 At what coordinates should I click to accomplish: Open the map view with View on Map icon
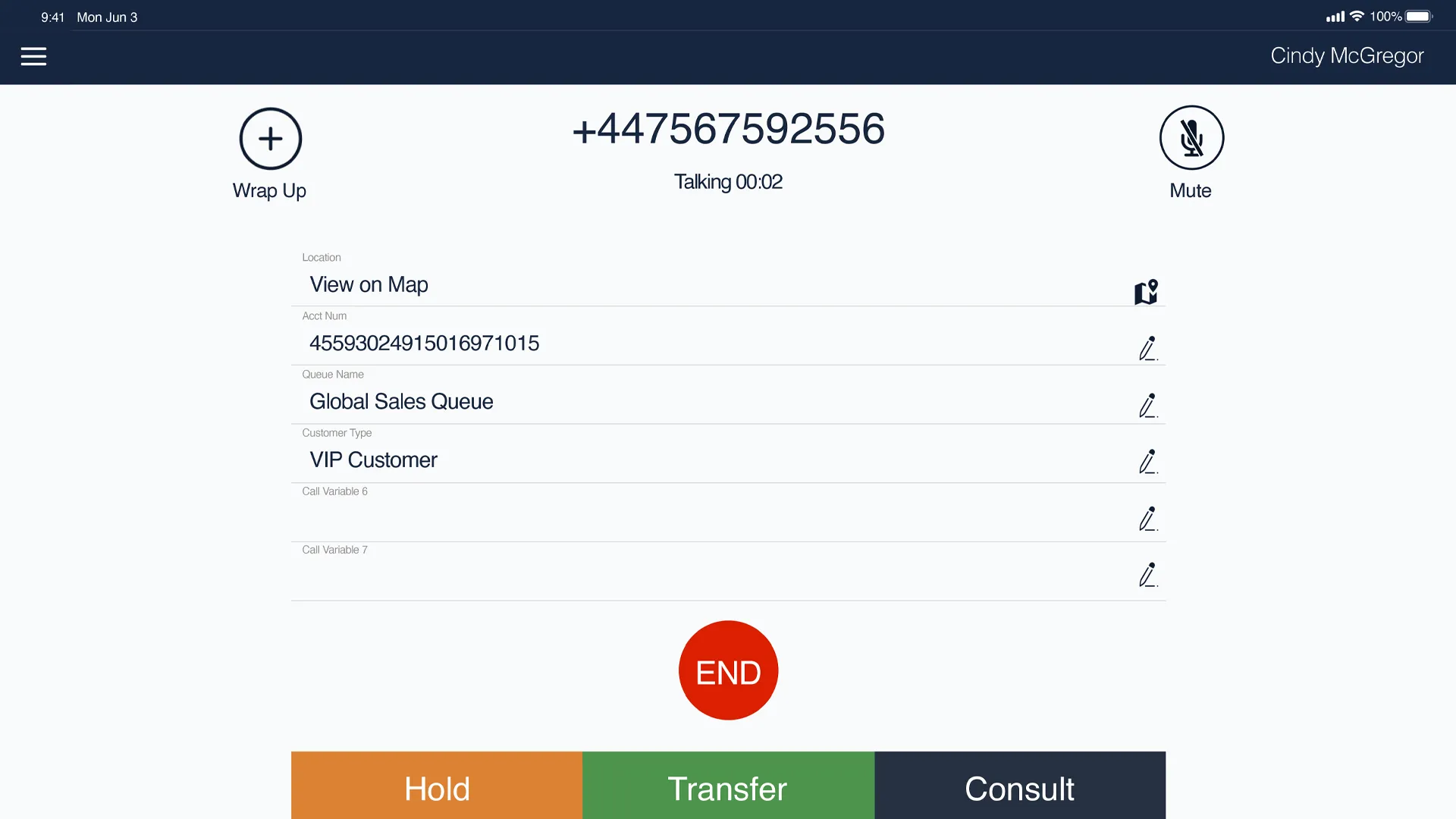click(x=1146, y=291)
